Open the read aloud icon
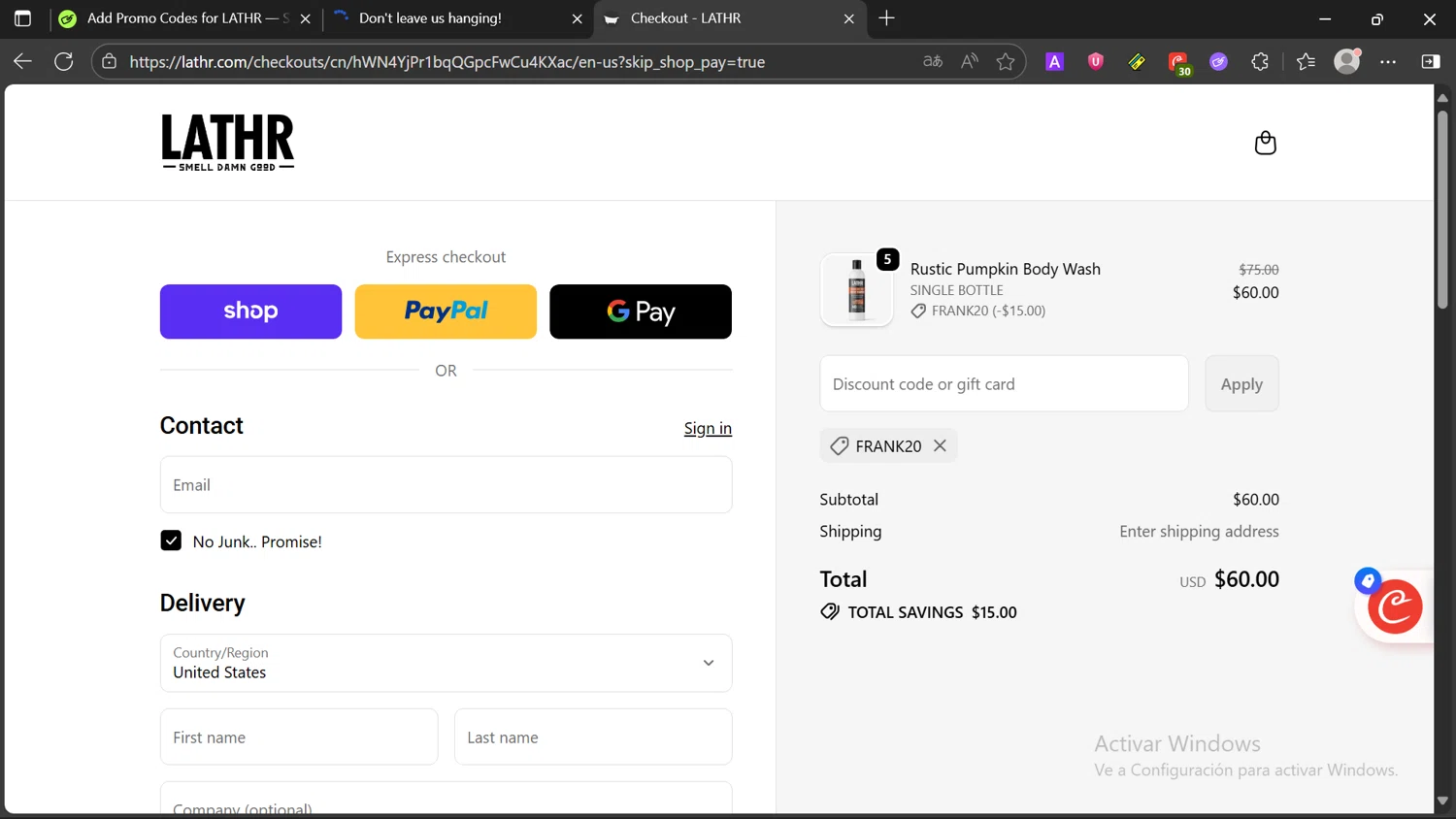 tap(969, 61)
